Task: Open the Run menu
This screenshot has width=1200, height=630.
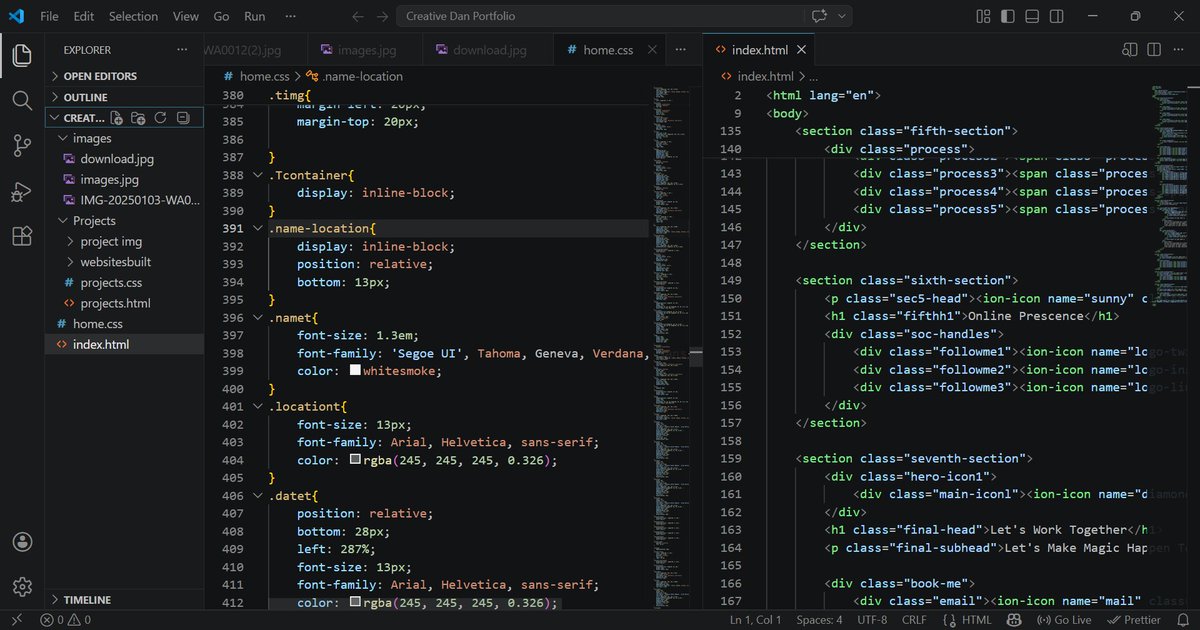Action: (255, 17)
